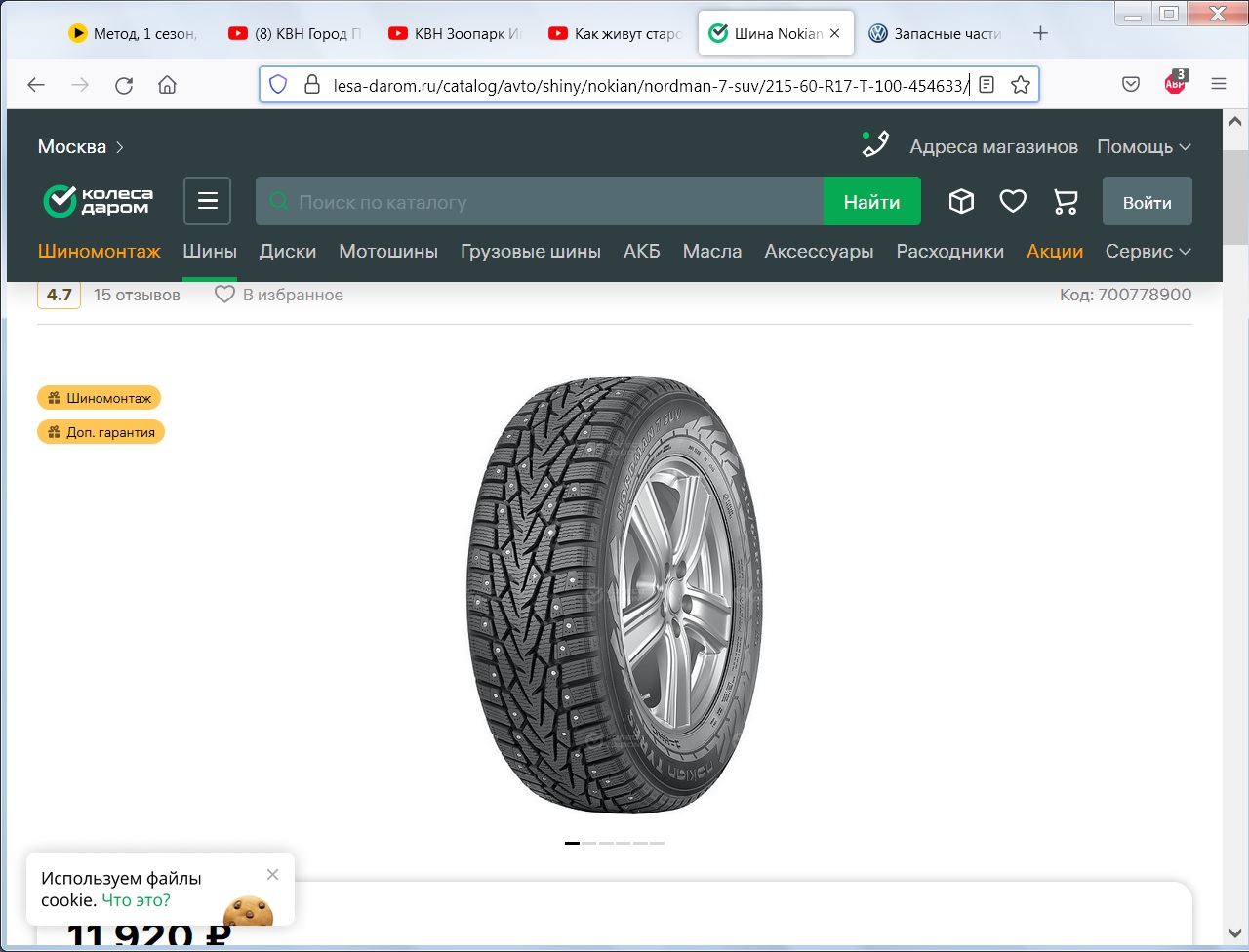Viewport: 1249px width, 952px height.
Task: Open the Что это? cookie link
Action: pyautogui.click(x=136, y=900)
